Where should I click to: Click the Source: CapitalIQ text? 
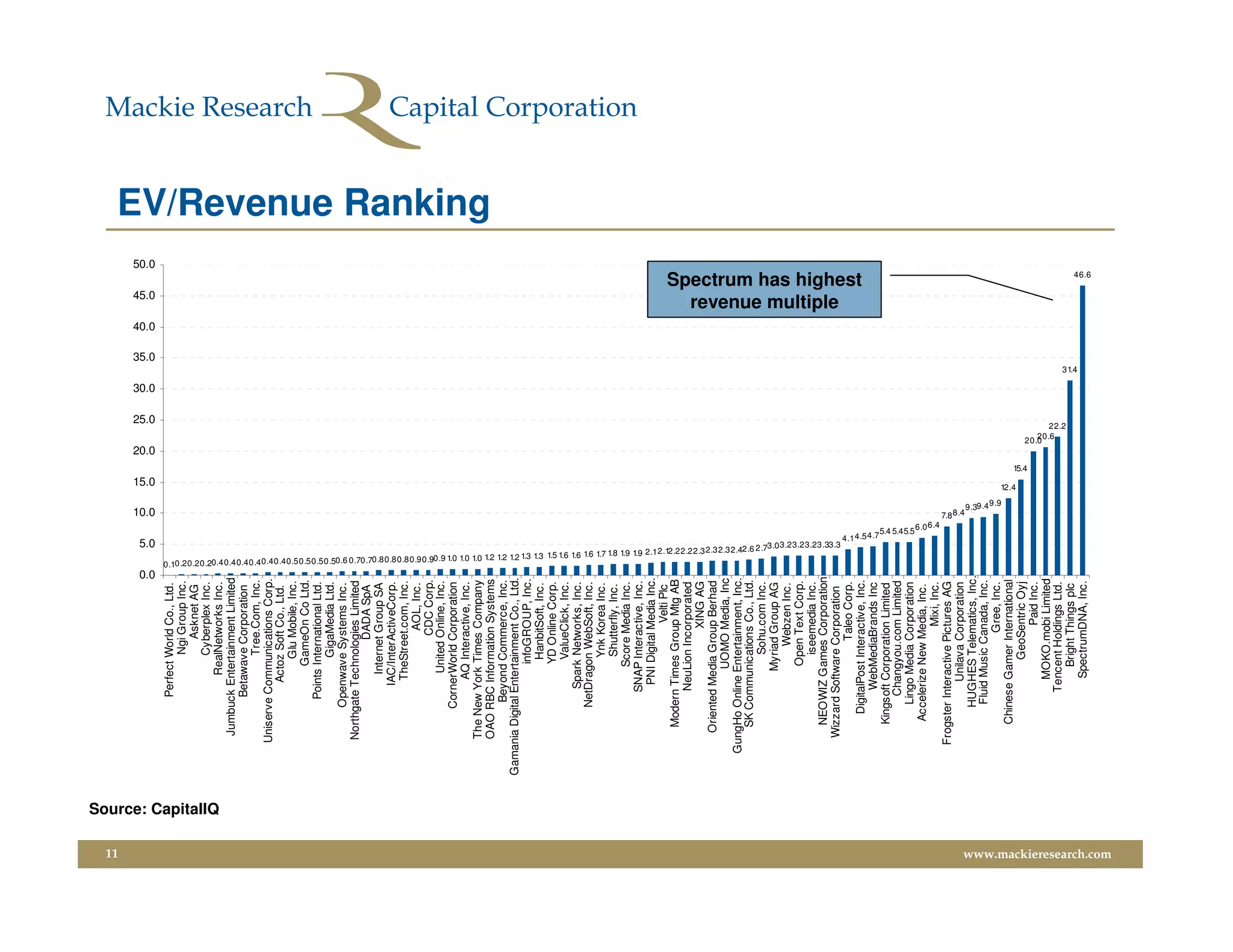pos(154,809)
